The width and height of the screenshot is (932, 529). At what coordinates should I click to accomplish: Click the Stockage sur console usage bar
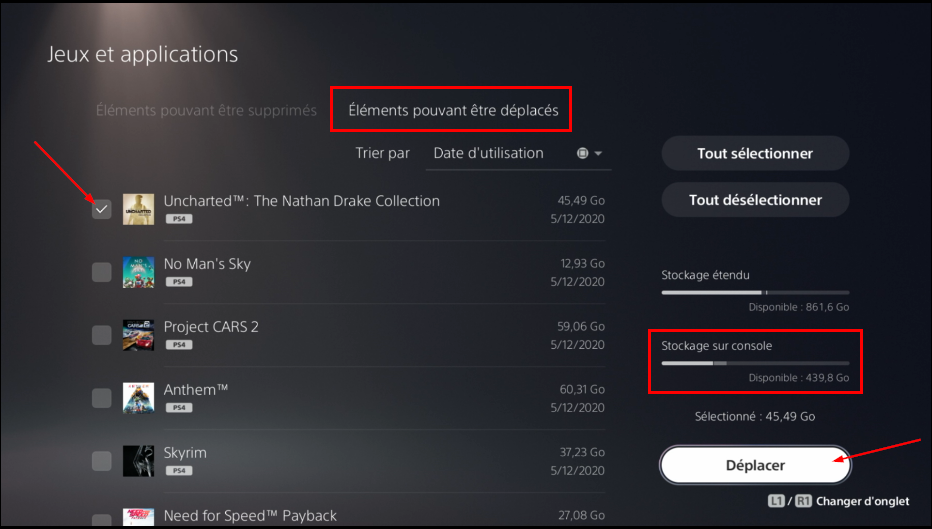click(755, 363)
